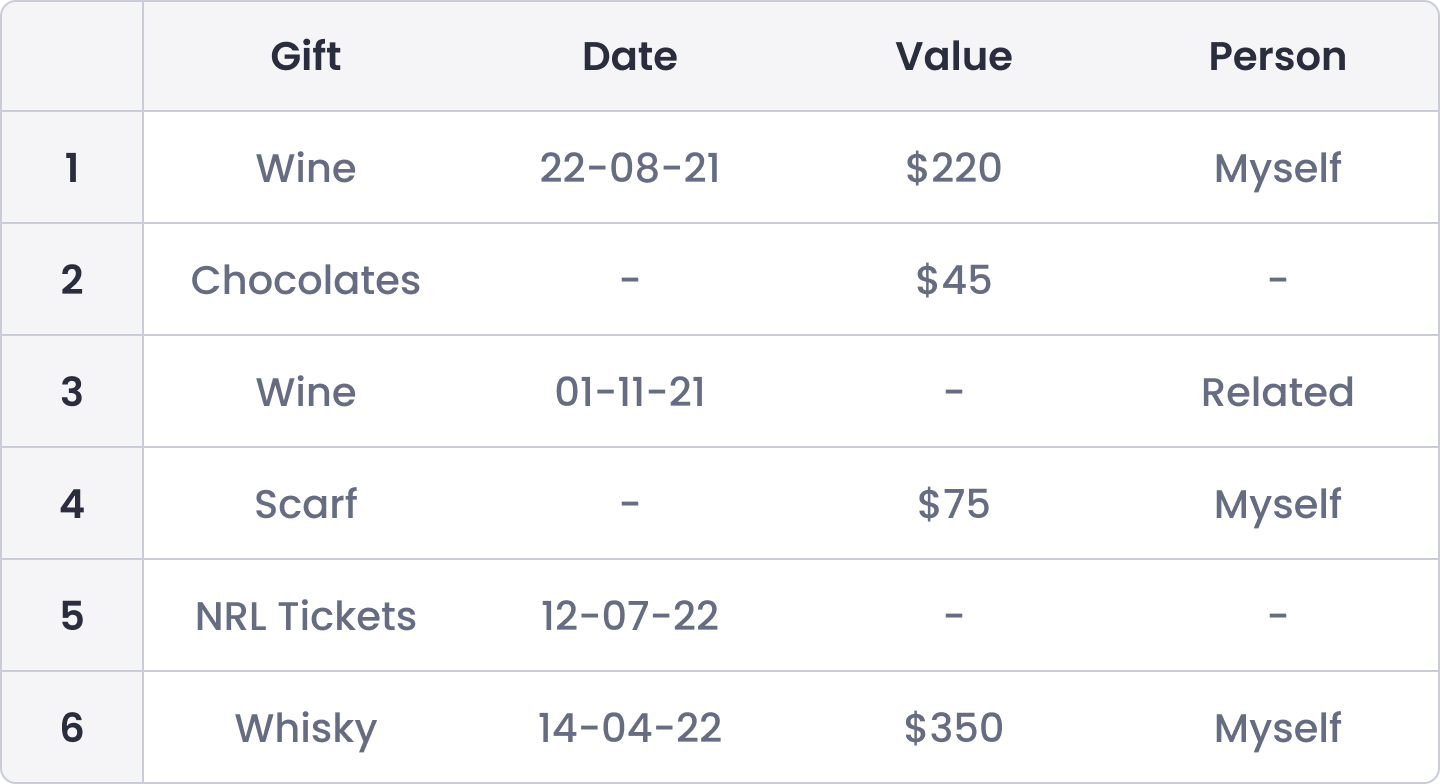
Task: Select row number 1 header
Action: [x=72, y=167]
